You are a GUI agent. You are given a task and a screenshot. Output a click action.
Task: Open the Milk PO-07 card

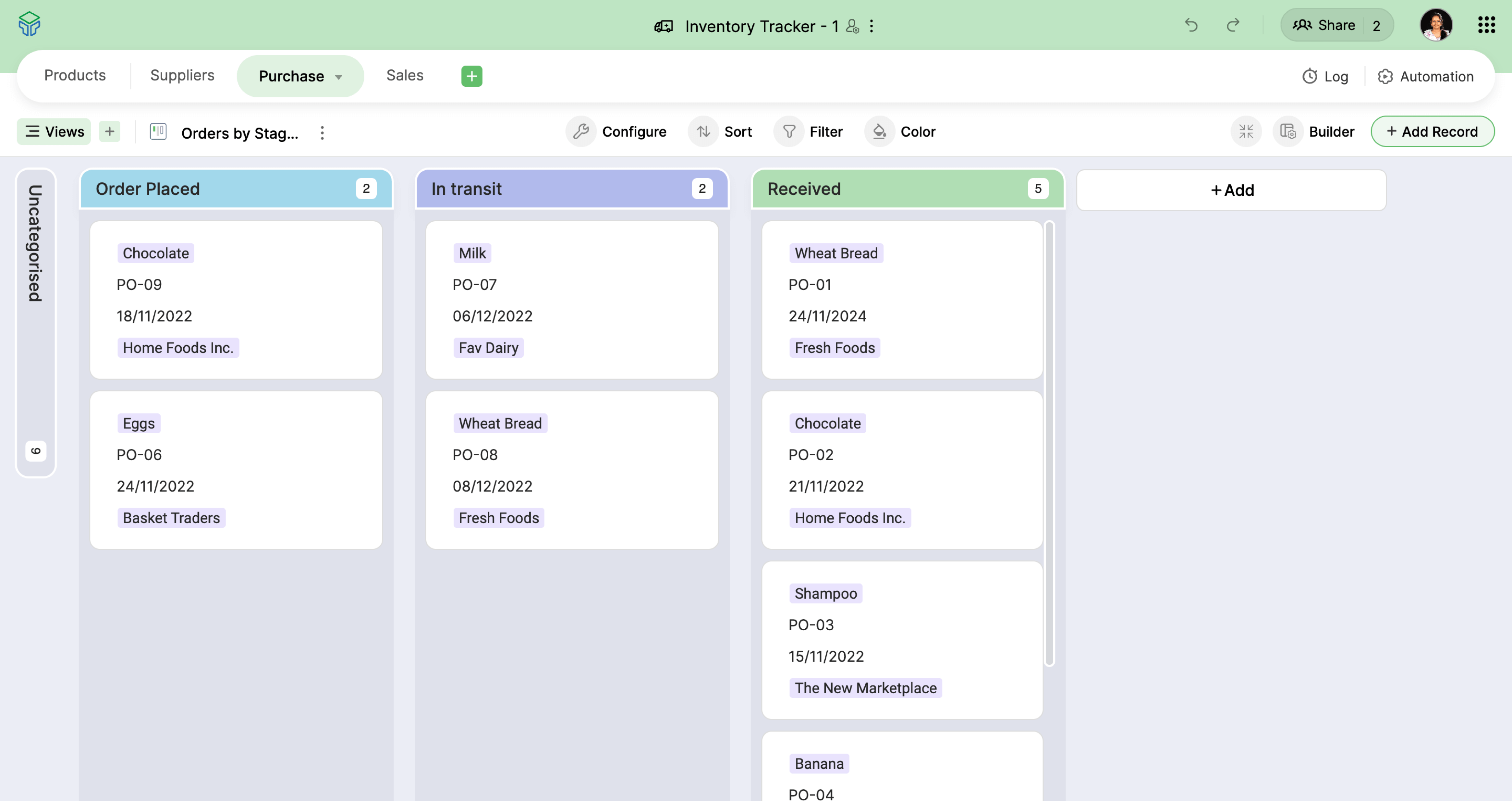[572, 300]
